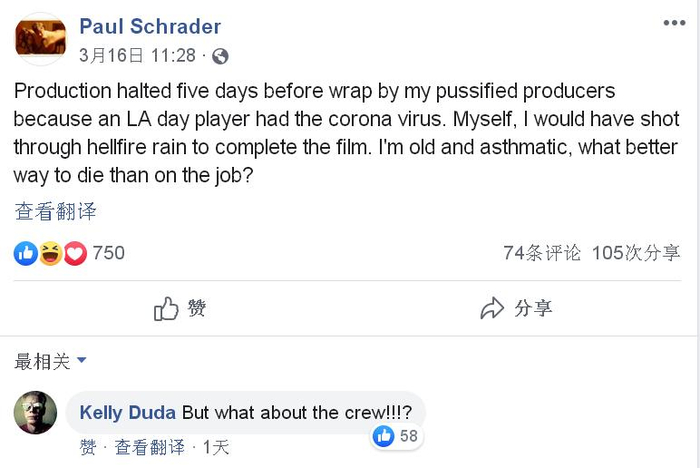Image resolution: width=700 pixels, height=468 pixels.
Task: Click the blue like reaction icon under post
Action: [x=25, y=253]
